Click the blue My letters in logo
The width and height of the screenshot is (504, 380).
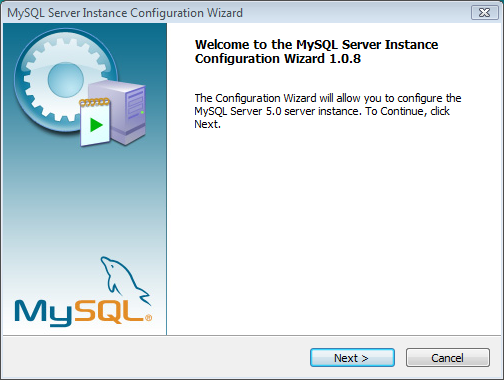(x=43, y=313)
